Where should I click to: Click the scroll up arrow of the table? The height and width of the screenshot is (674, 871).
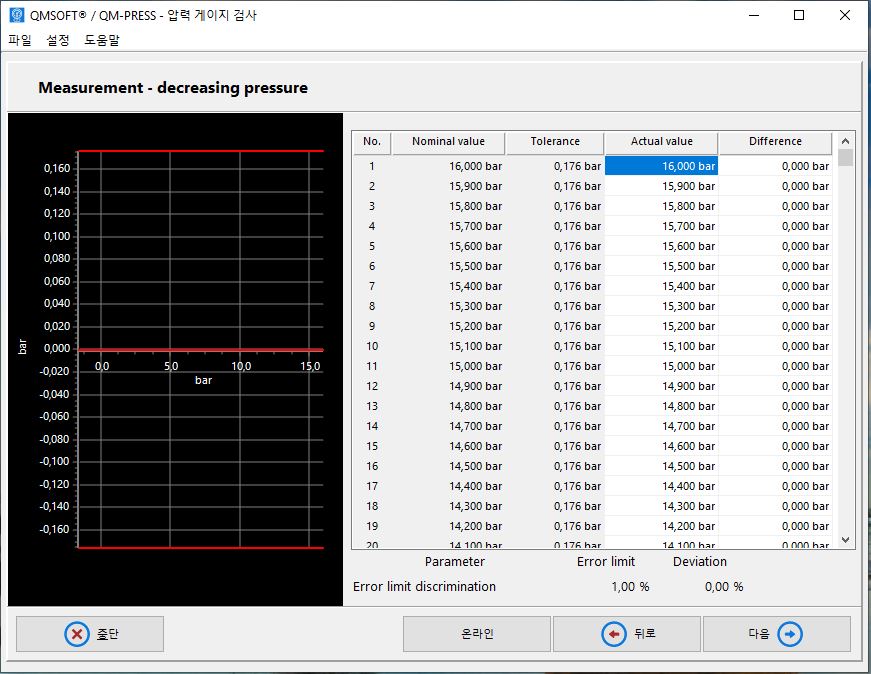pos(845,141)
